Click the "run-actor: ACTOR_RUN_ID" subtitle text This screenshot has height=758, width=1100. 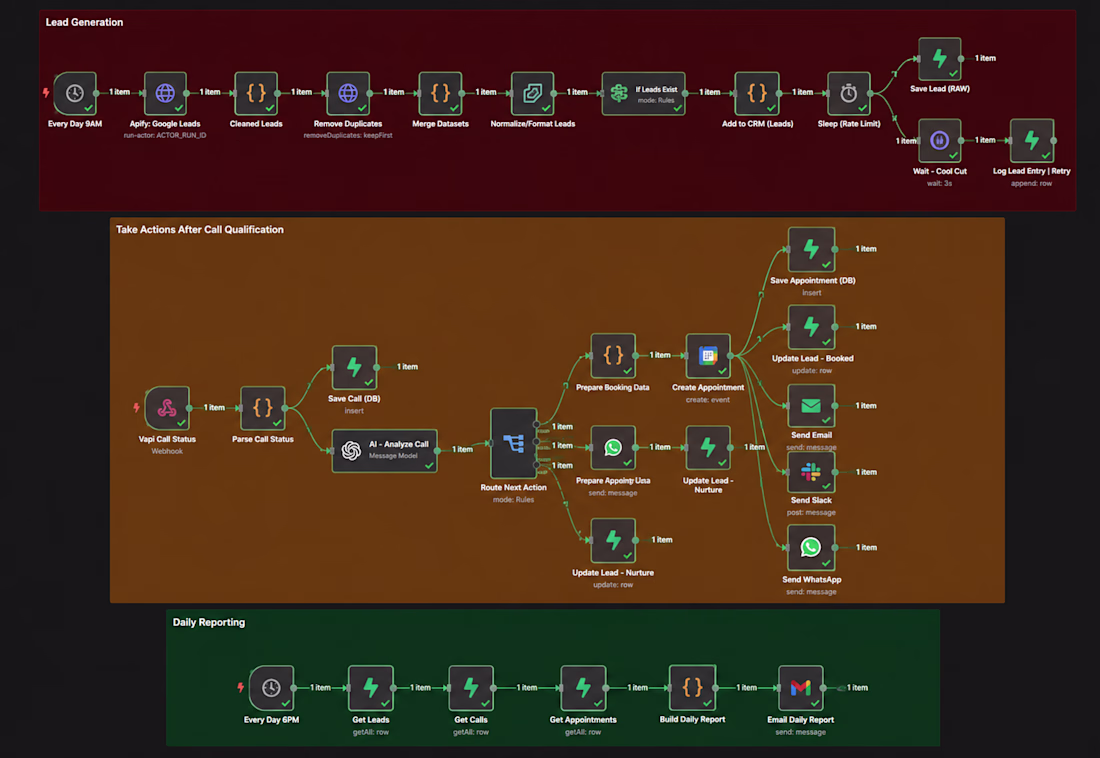[x=165, y=135]
